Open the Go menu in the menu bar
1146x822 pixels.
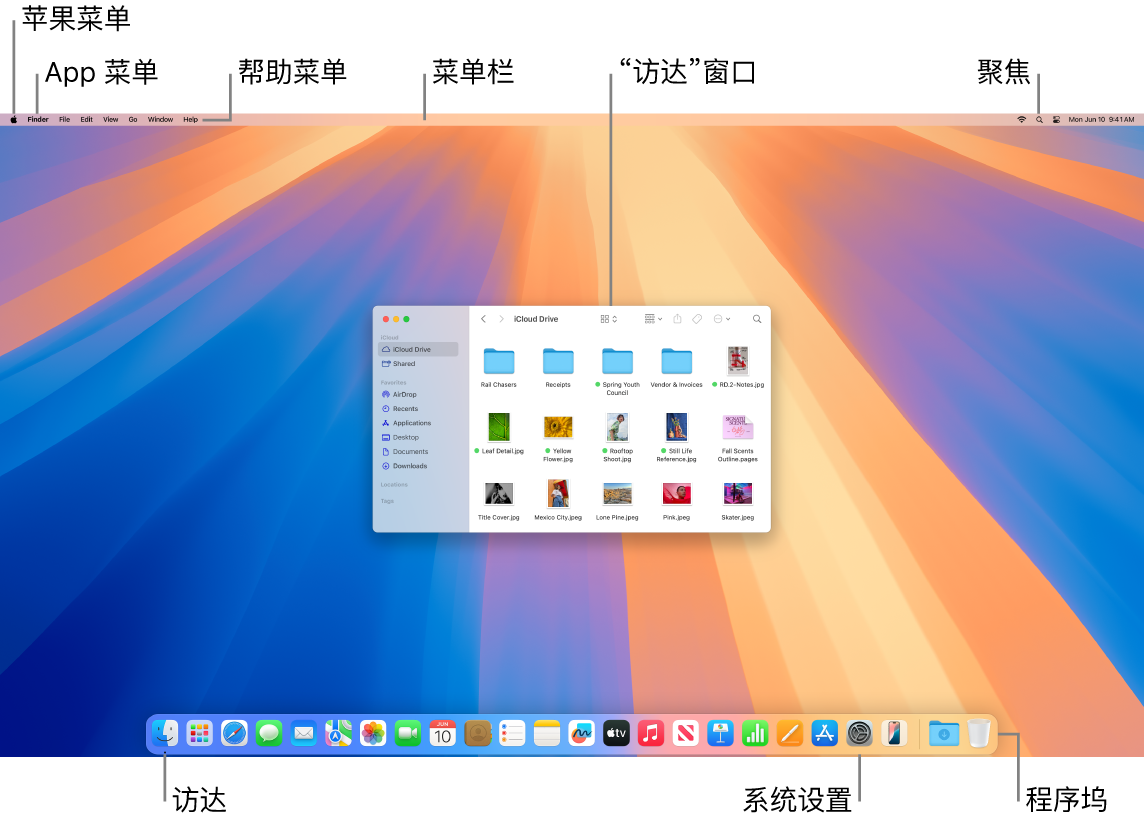(x=133, y=119)
